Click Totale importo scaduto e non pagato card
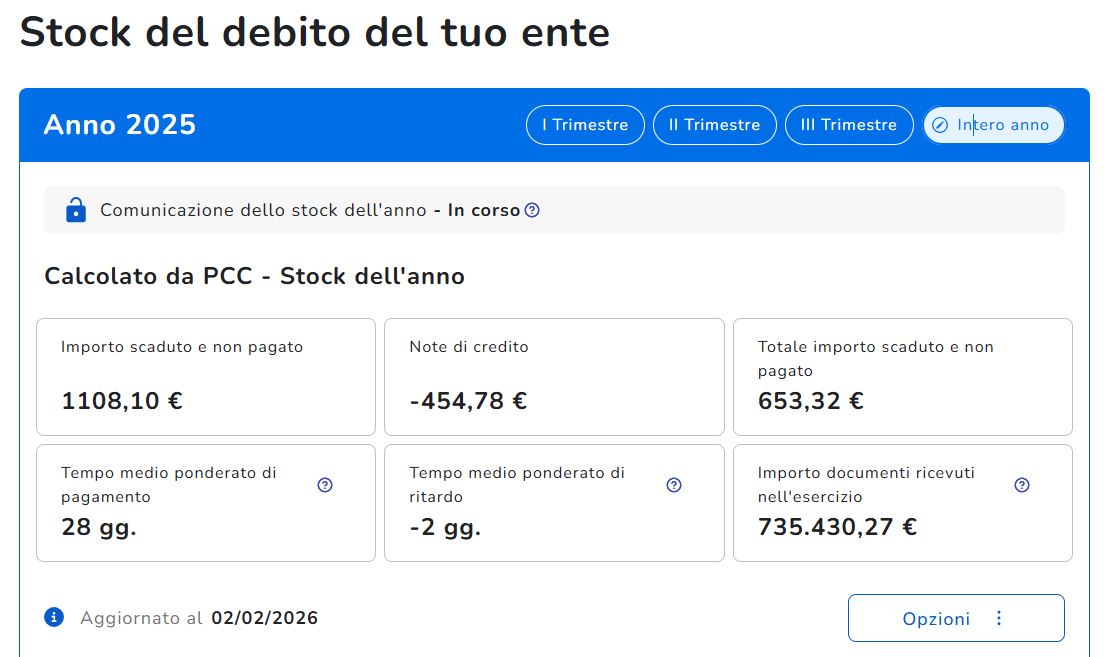The height and width of the screenshot is (657, 1113). (x=902, y=376)
